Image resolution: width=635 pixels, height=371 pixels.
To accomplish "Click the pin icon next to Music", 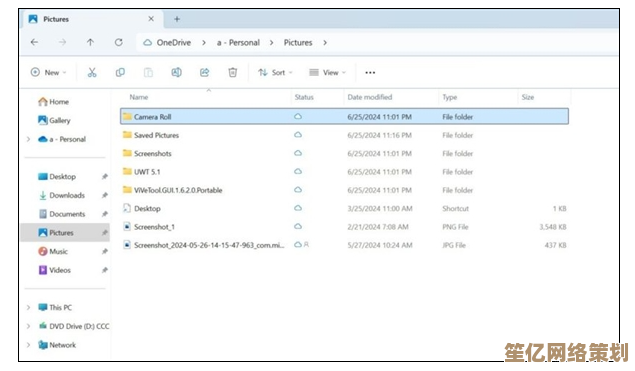I will (x=104, y=252).
